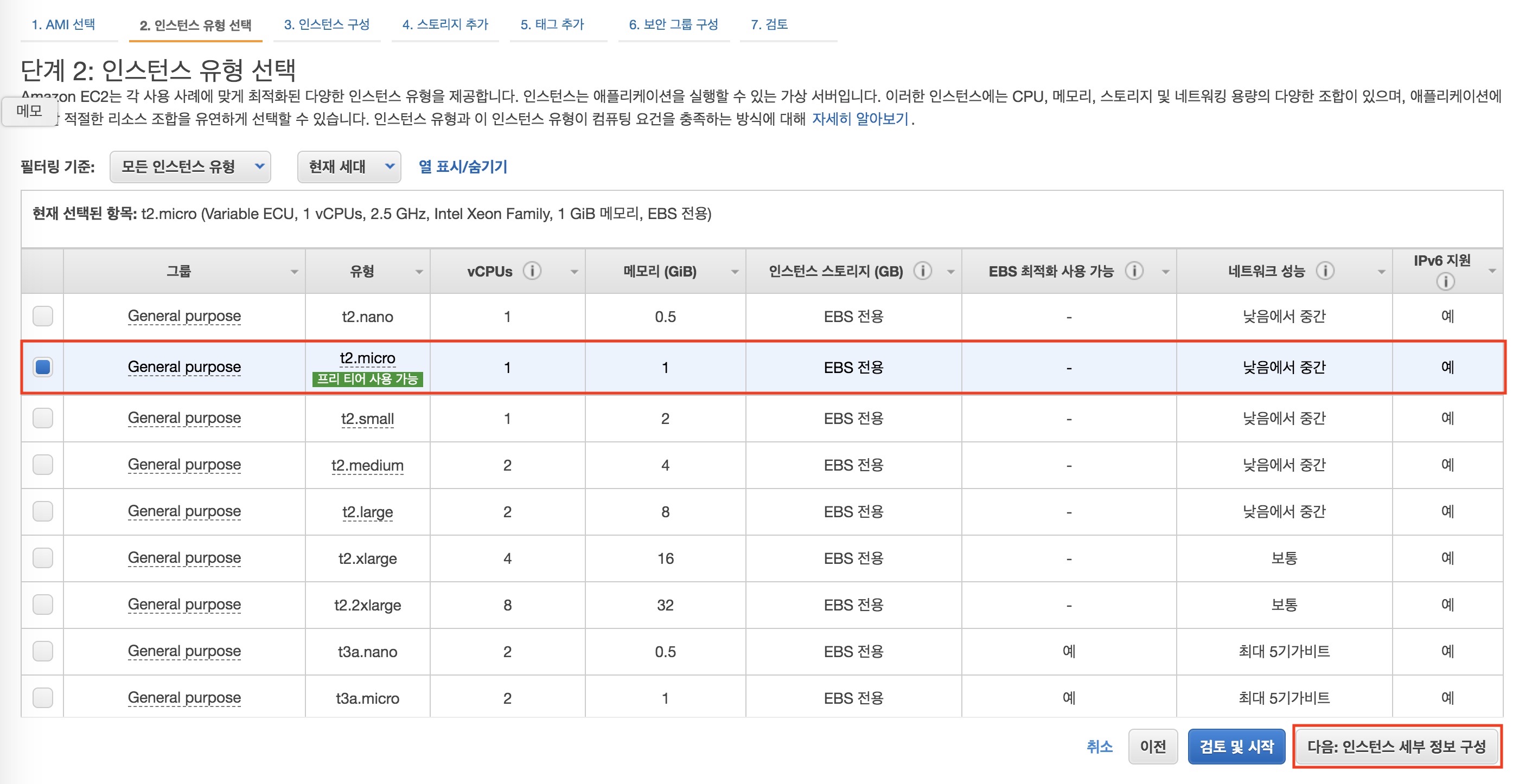Image resolution: width=1519 pixels, height=784 pixels.
Task: Click the 이전 button
Action: pos(1153,746)
